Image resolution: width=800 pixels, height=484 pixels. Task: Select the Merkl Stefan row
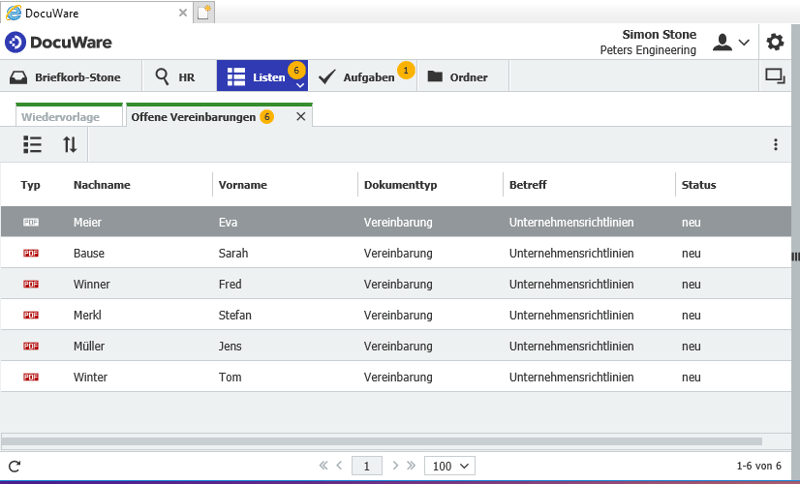[400, 316]
